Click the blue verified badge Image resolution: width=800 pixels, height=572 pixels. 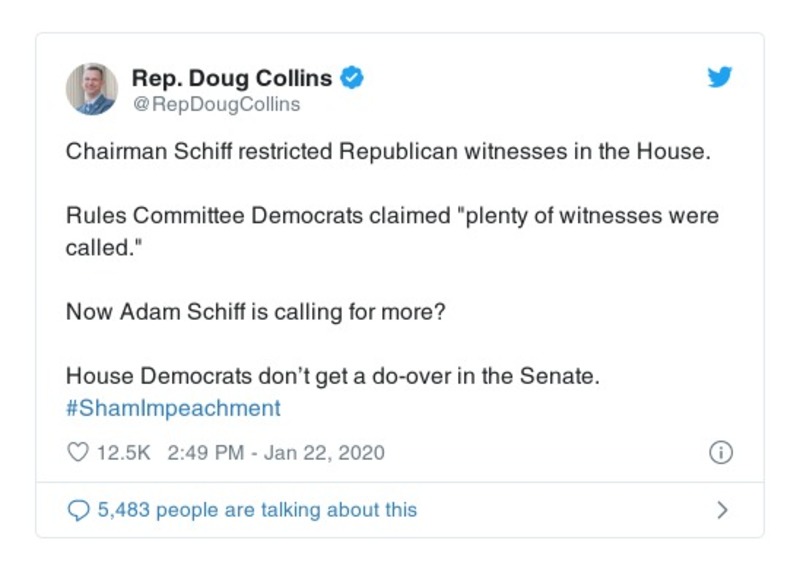click(x=352, y=78)
